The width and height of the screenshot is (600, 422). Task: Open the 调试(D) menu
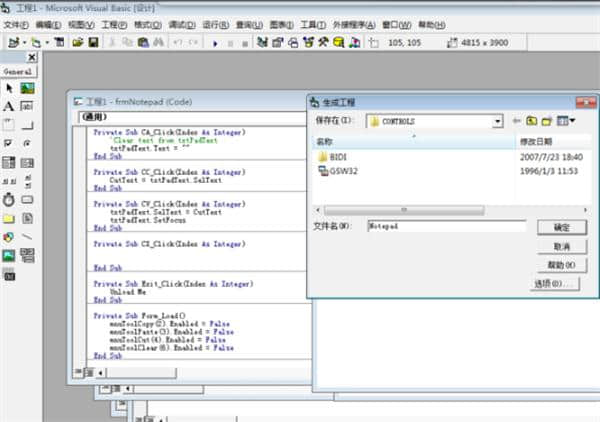coord(181,23)
